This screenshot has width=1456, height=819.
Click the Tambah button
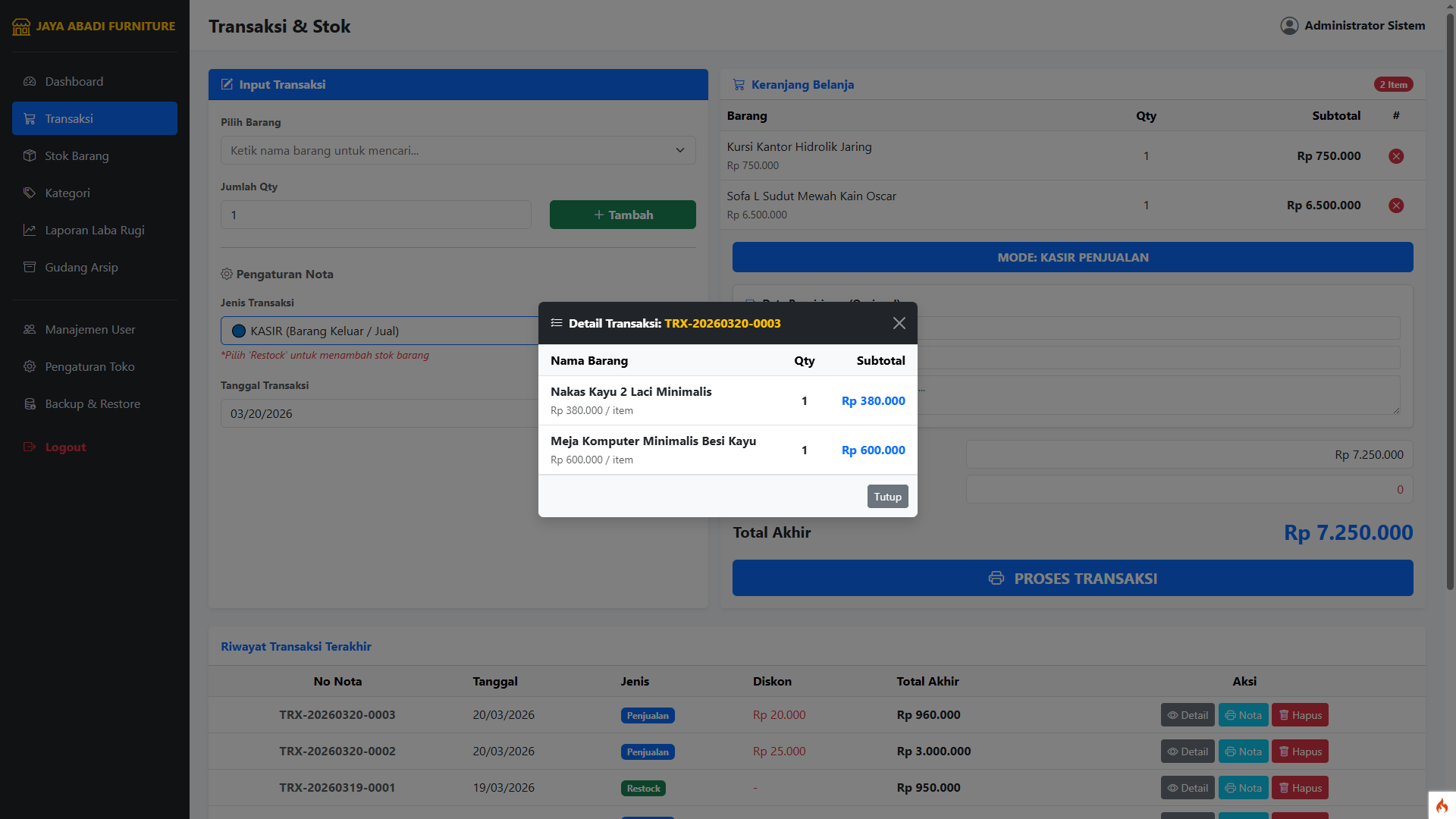point(622,215)
